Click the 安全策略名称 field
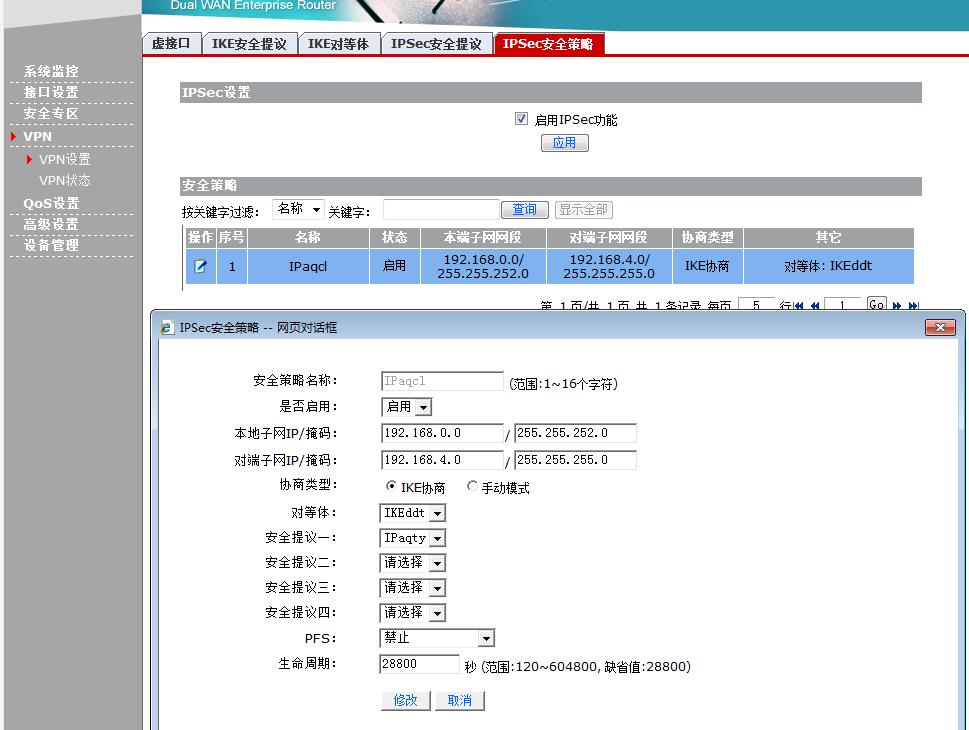The image size is (969, 730). [442, 381]
